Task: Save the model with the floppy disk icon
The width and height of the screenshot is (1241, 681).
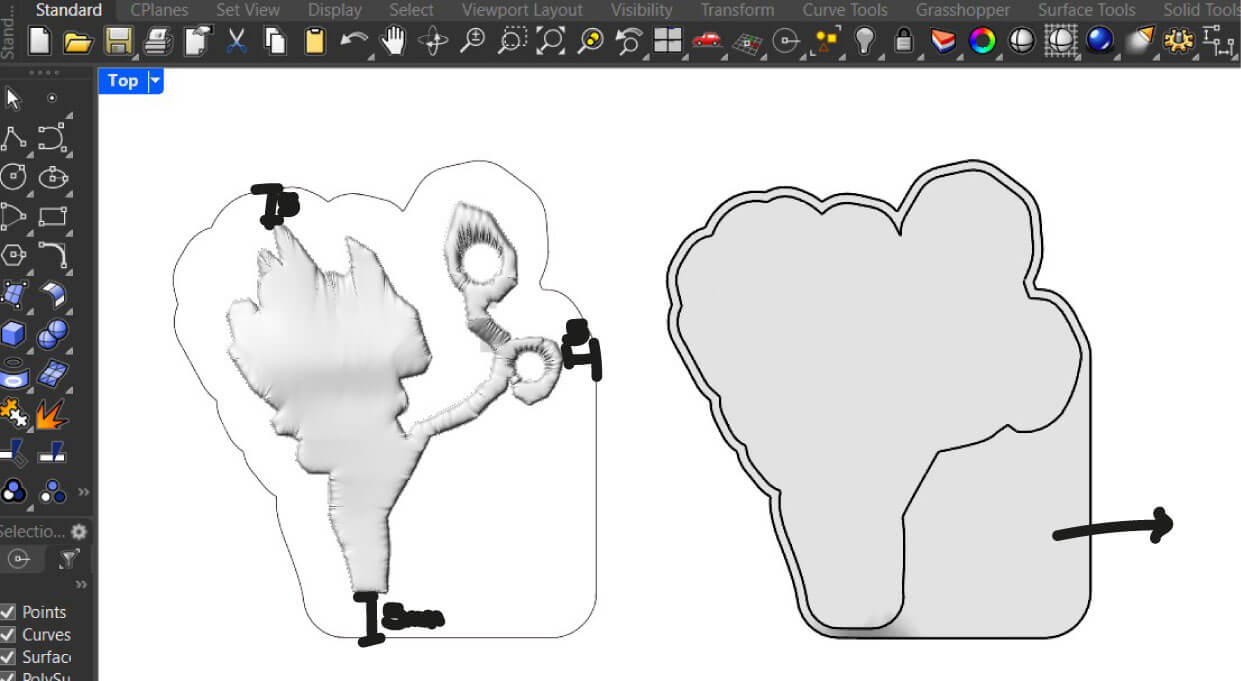Action: click(x=118, y=41)
